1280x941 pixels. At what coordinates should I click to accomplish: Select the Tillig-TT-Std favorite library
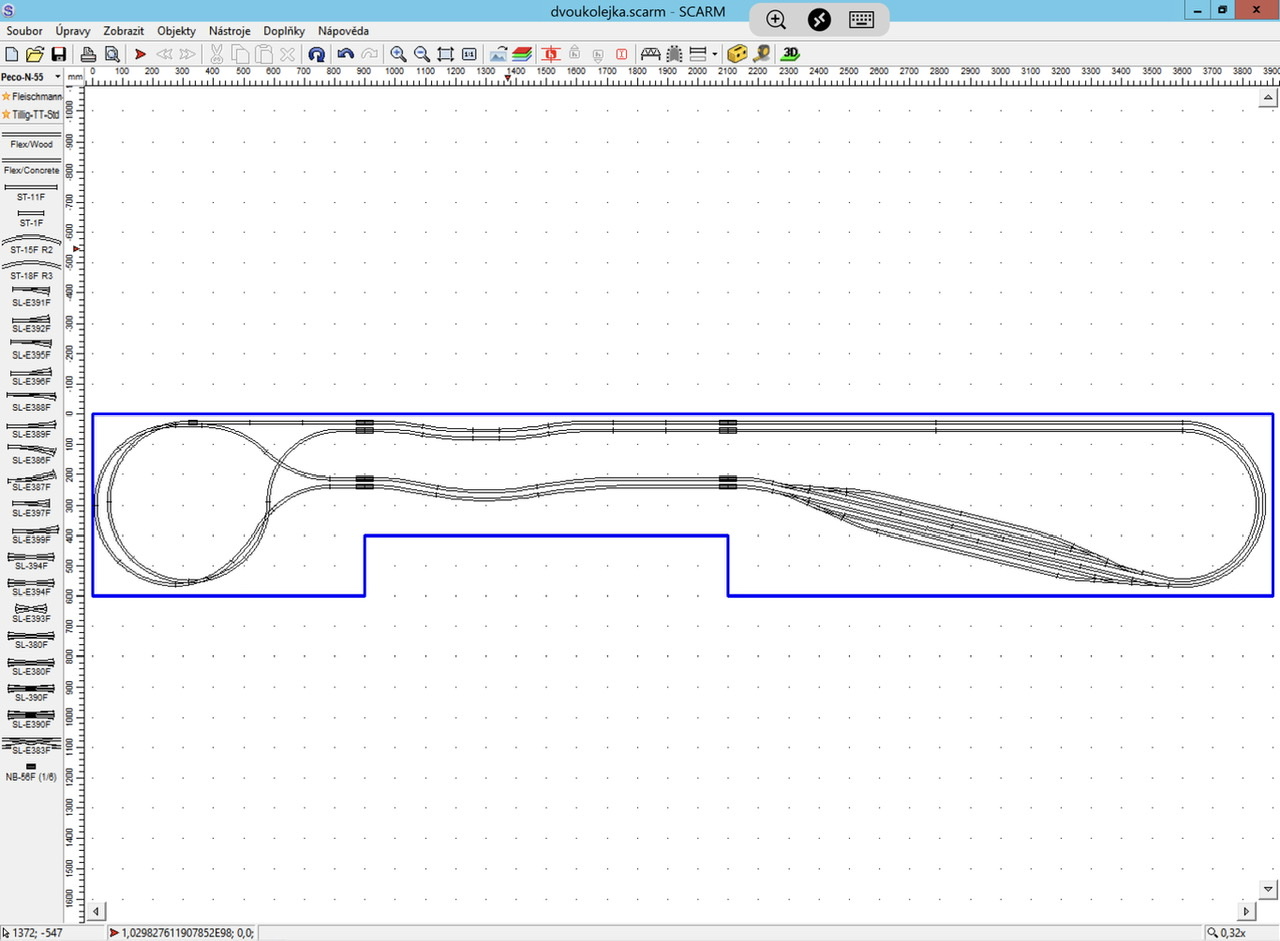coord(31,114)
